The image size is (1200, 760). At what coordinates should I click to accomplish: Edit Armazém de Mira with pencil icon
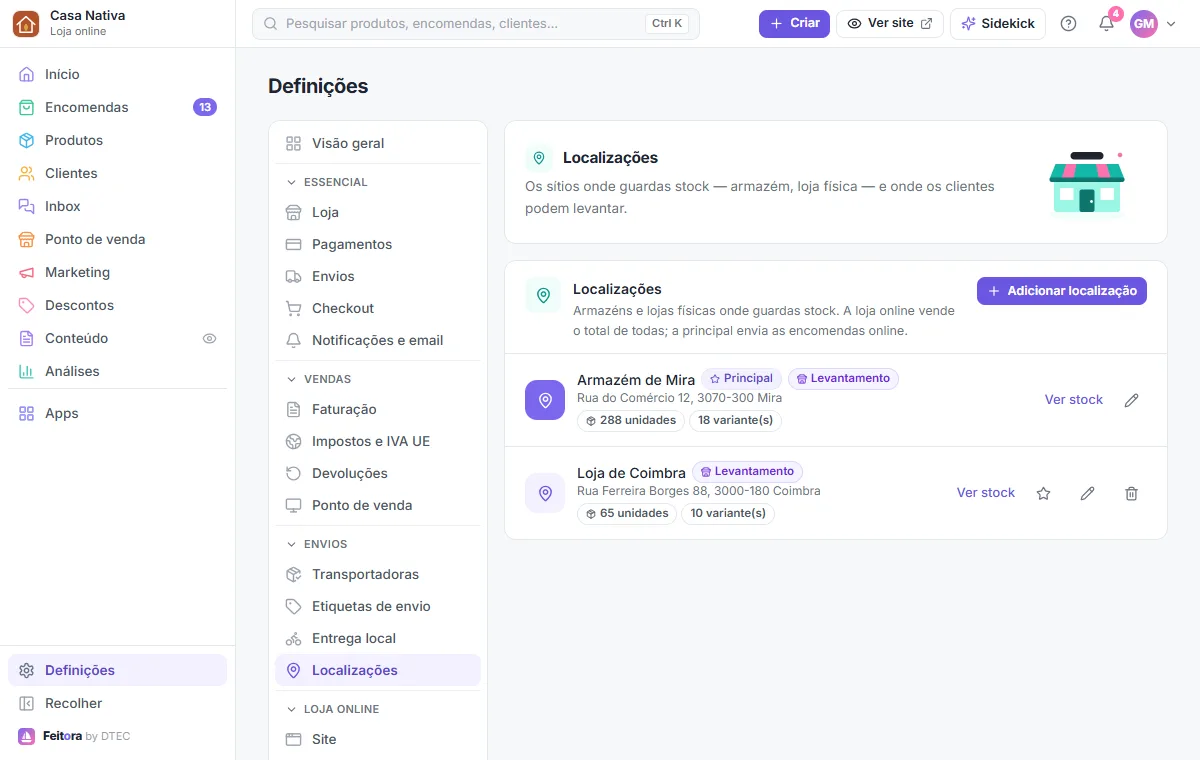[x=1131, y=400]
